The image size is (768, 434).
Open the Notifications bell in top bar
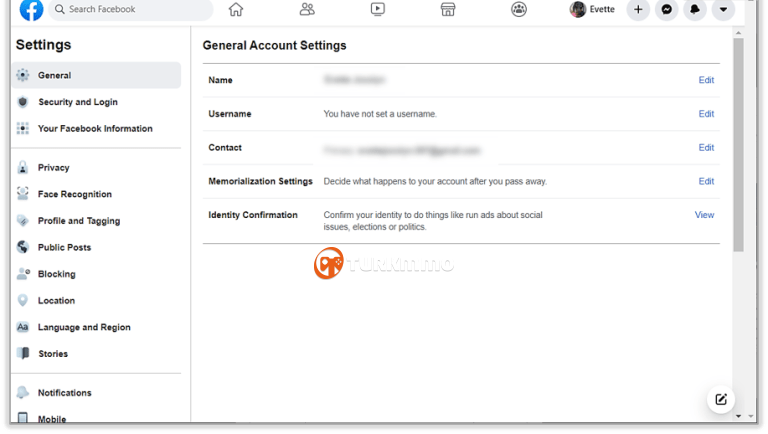(x=695, y=9)
